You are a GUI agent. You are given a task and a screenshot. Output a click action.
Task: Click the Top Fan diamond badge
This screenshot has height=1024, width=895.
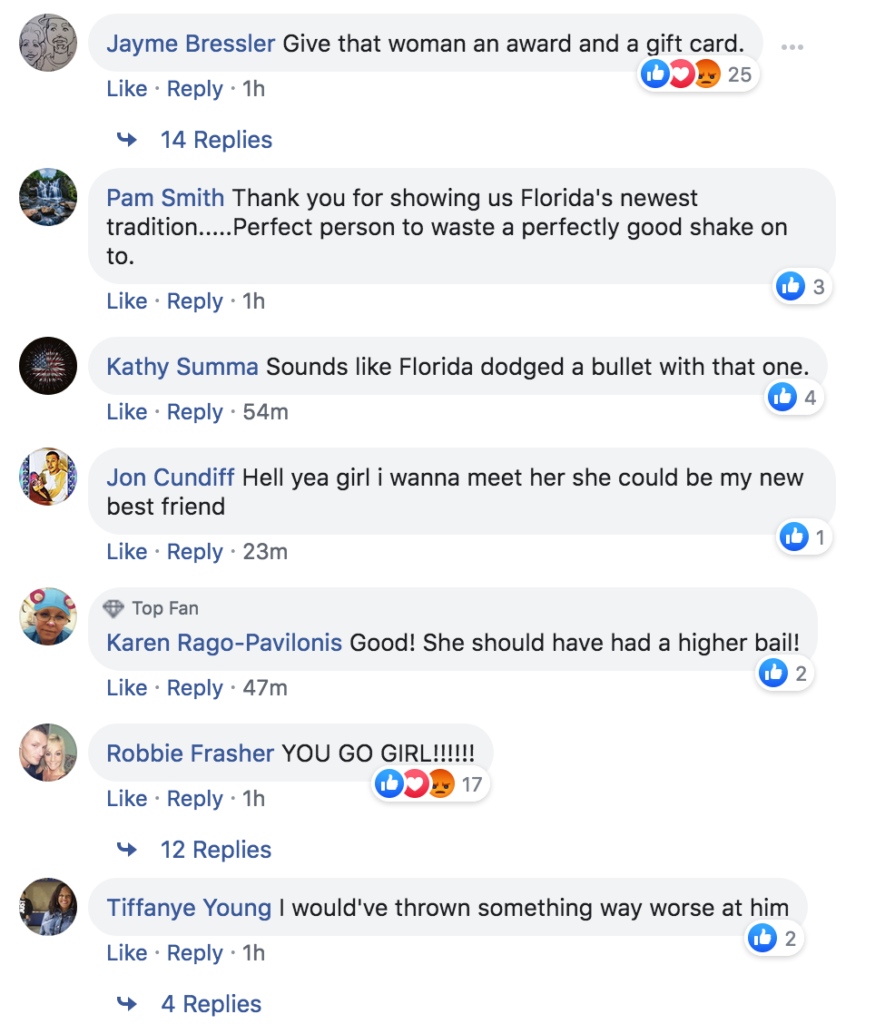pyautogui.click(x=114, y=608)
